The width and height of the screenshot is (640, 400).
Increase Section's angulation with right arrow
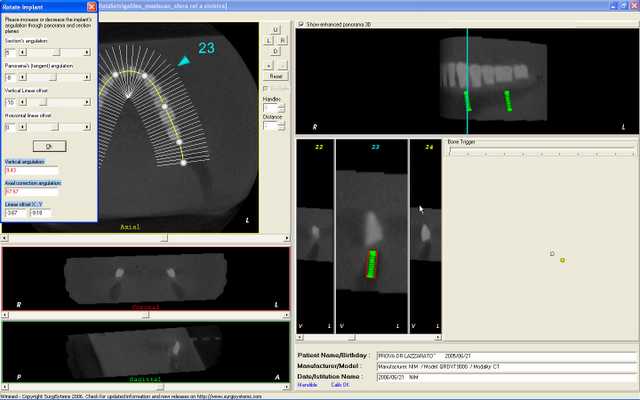pyautogui.click(x=87, y=52)
